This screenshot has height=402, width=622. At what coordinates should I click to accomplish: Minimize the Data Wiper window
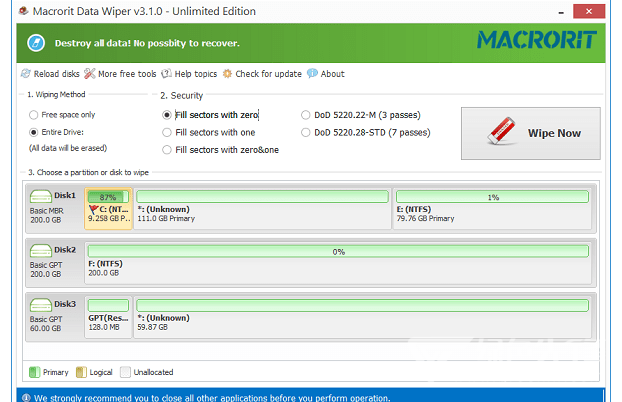click(x=561, y=12)
